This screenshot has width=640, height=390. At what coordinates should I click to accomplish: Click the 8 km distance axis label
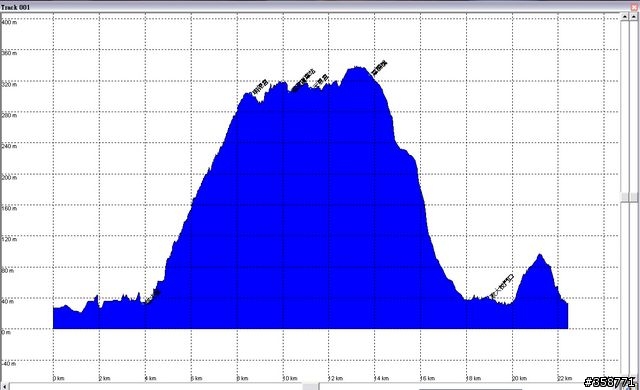point(242,378)
